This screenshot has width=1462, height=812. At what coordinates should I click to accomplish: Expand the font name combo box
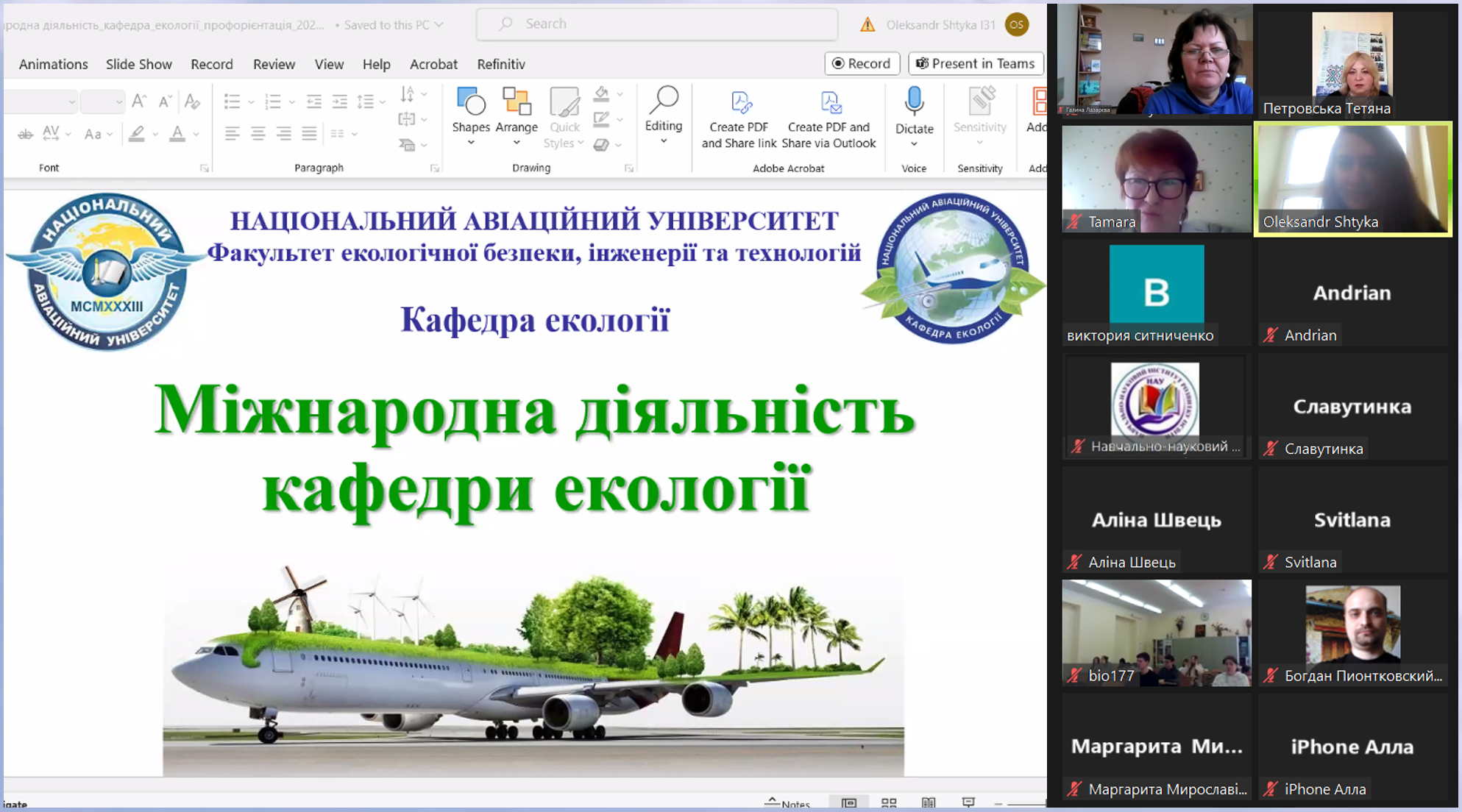click(x=71, y=101)
